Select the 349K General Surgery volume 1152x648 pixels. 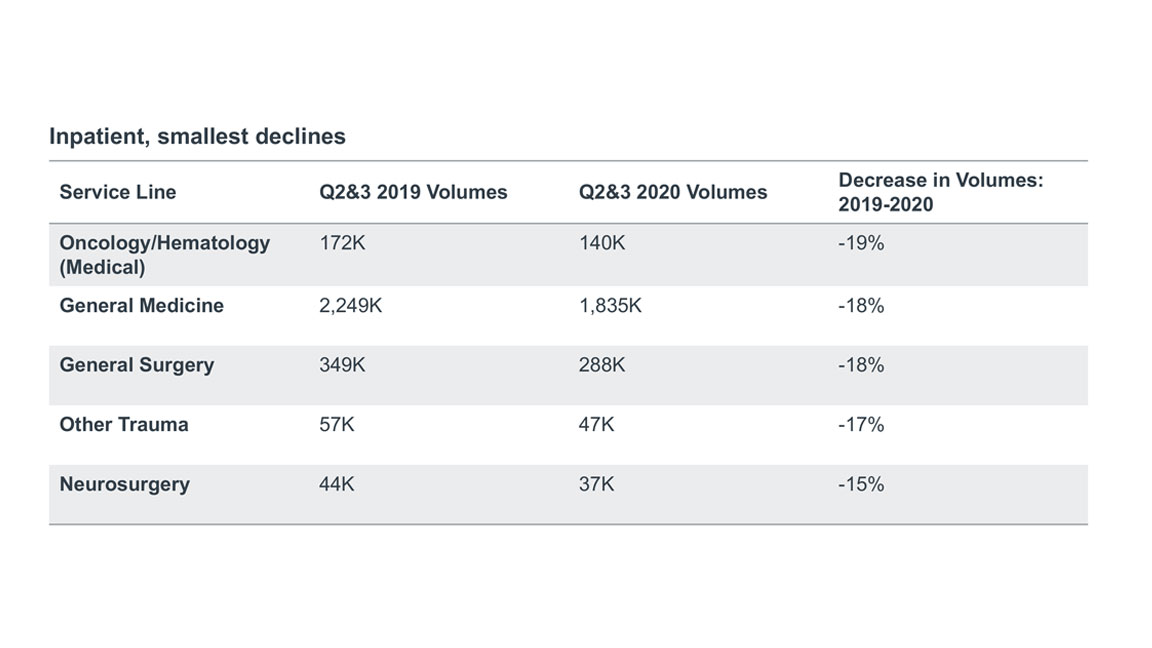[342, 365]
